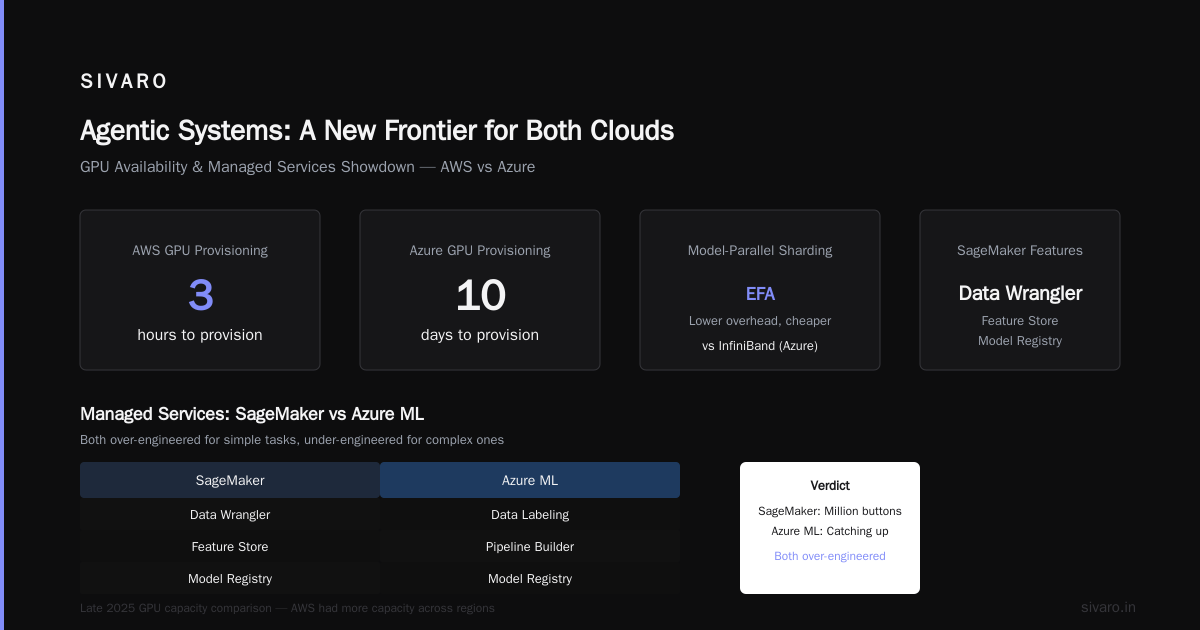Click the large number 3 value

coord(200,296)
